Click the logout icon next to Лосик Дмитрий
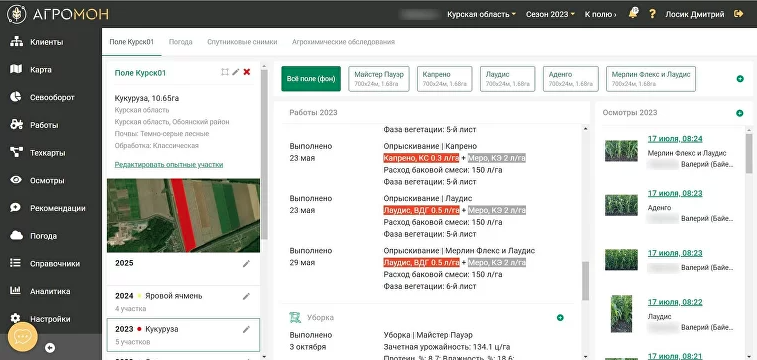The width and height of the screenshot is (757, 360). click(x=738, y=14)
